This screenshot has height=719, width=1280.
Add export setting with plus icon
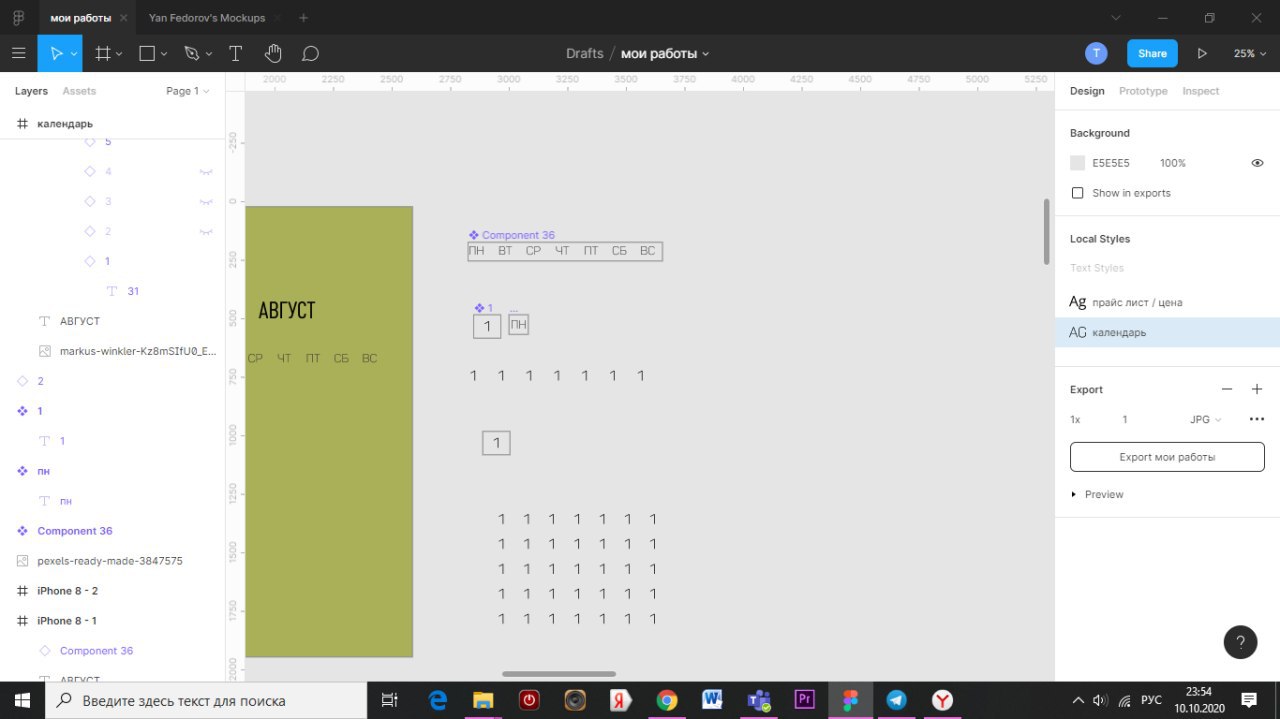tap(1257, 389)
